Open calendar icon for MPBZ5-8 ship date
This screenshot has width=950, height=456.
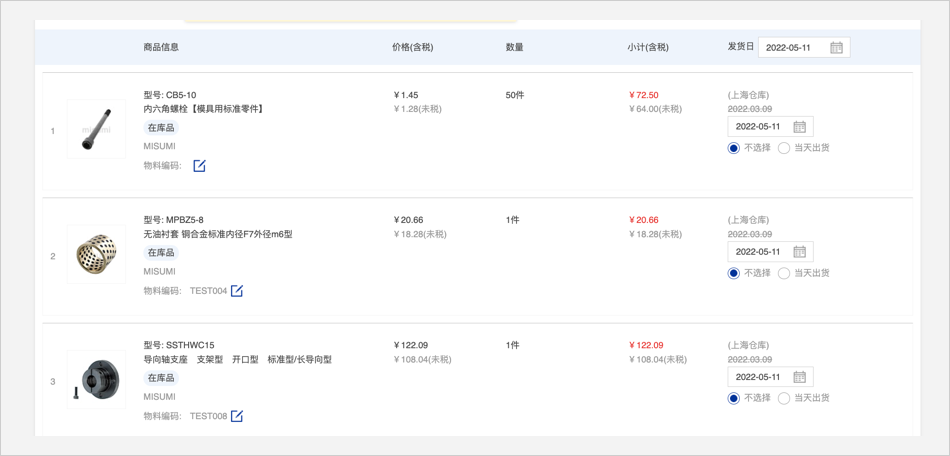(x=799, y=252)
